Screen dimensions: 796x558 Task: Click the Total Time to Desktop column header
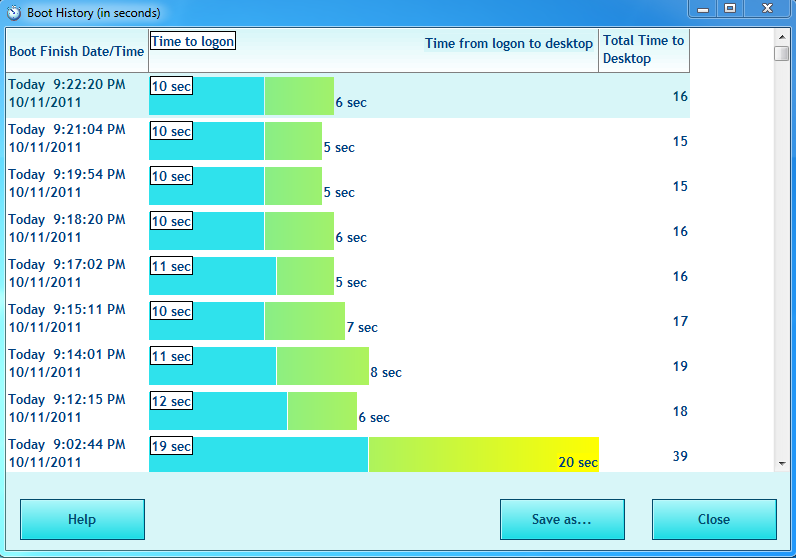644,50
